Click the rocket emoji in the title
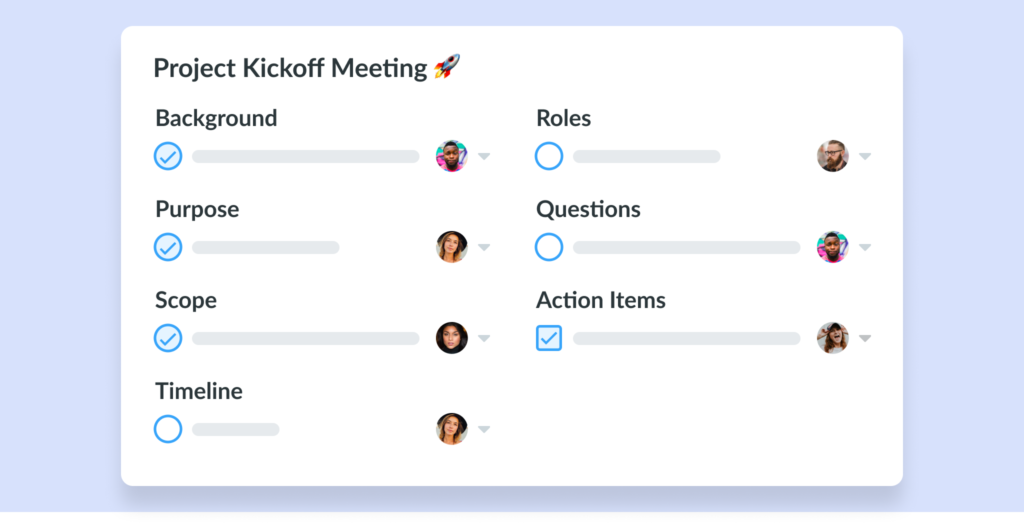Image resolution: width=1024 pixels, height=526 pixels. click(x=447, y=67)
